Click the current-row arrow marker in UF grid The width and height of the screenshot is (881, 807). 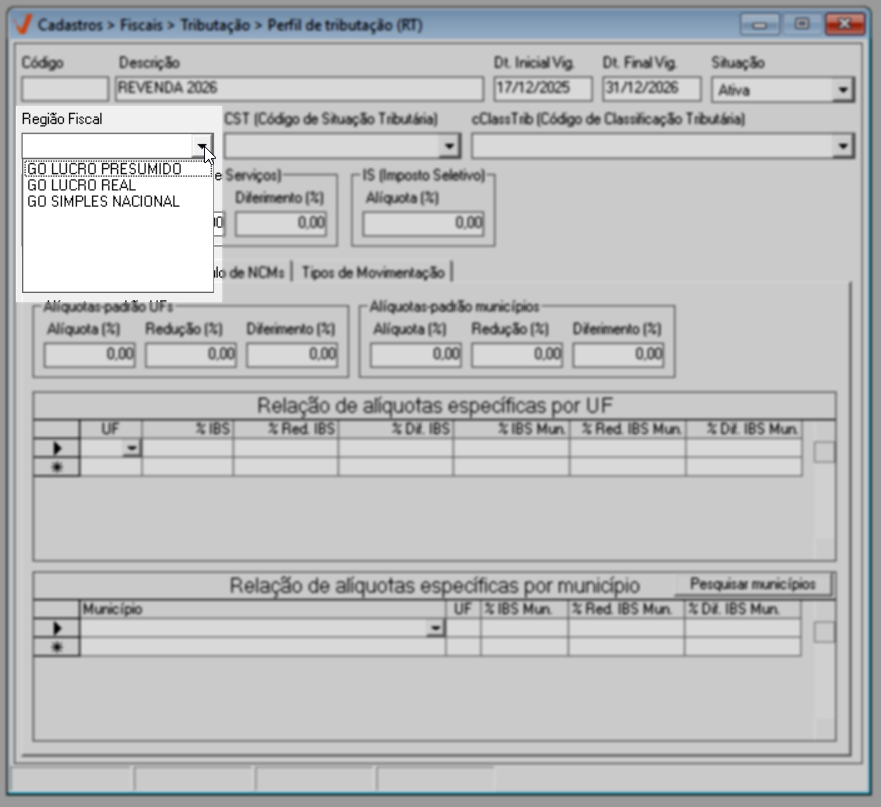(57, 449)
